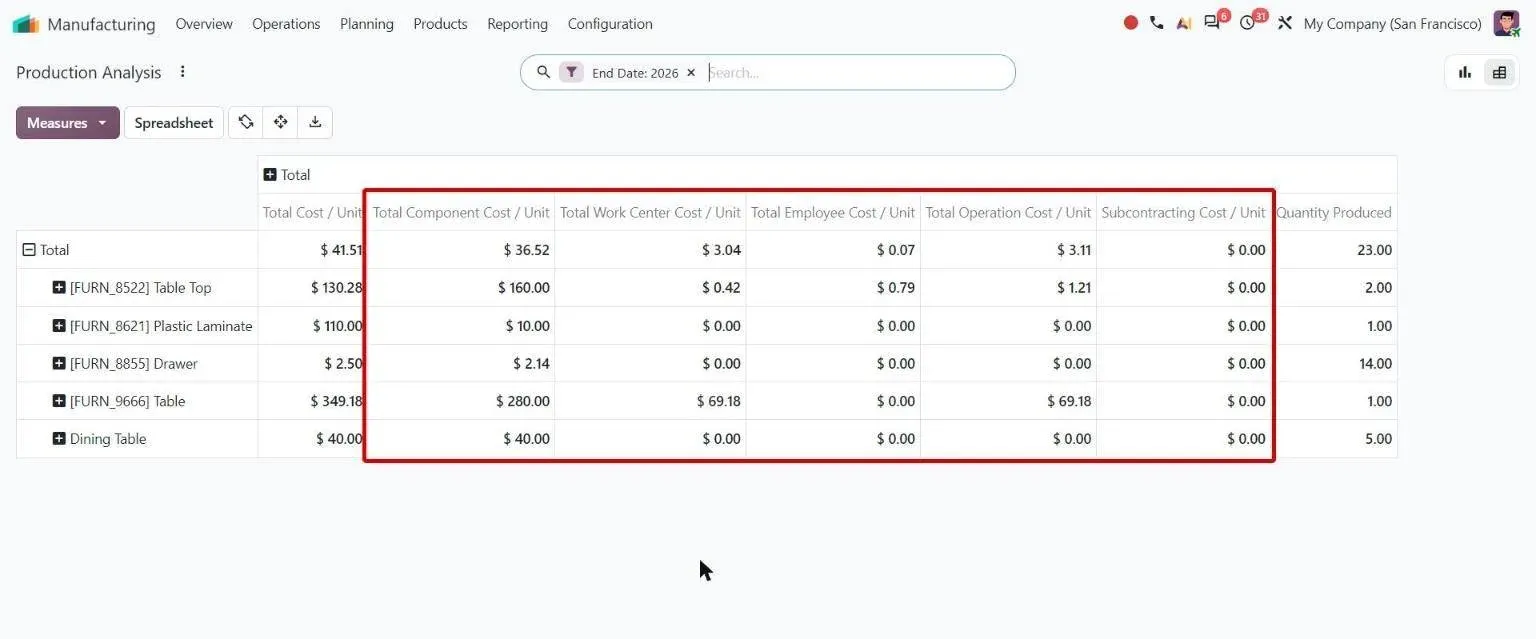Download the pivot table as xlsx
The width and height of the screenshot is (1536, 639).
315,122
